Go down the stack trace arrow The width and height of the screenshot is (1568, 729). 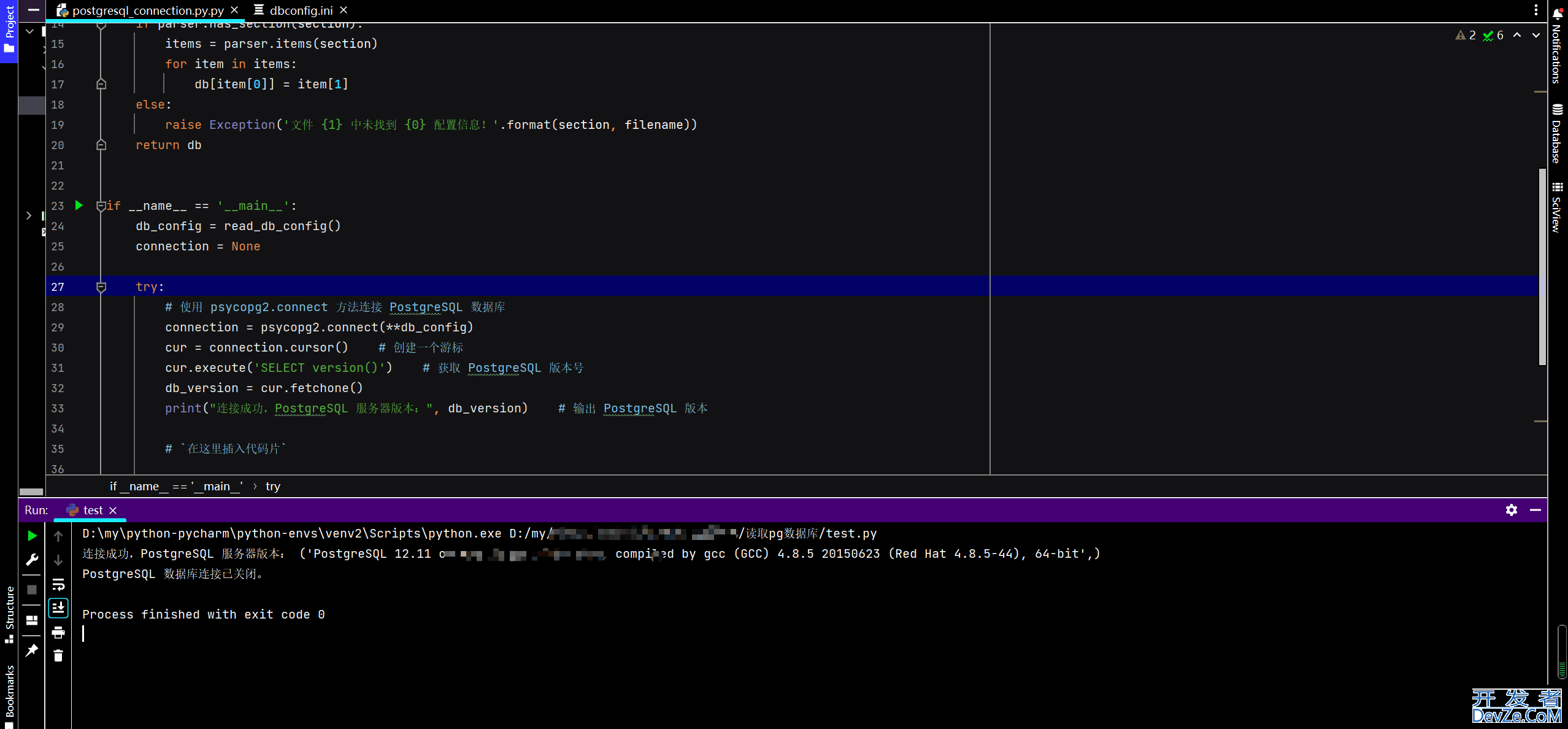click(x=58, y=560)
